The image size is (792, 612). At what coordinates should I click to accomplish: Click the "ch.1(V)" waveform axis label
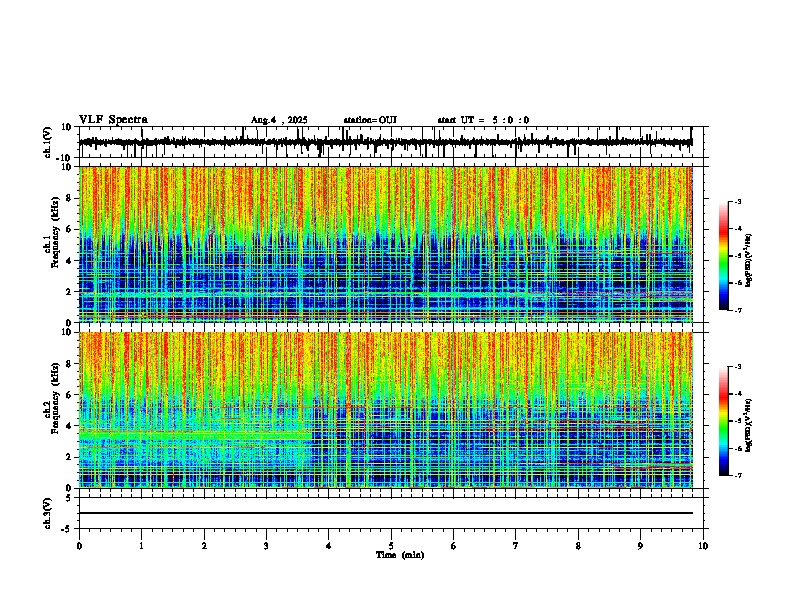tap(48, 142)
